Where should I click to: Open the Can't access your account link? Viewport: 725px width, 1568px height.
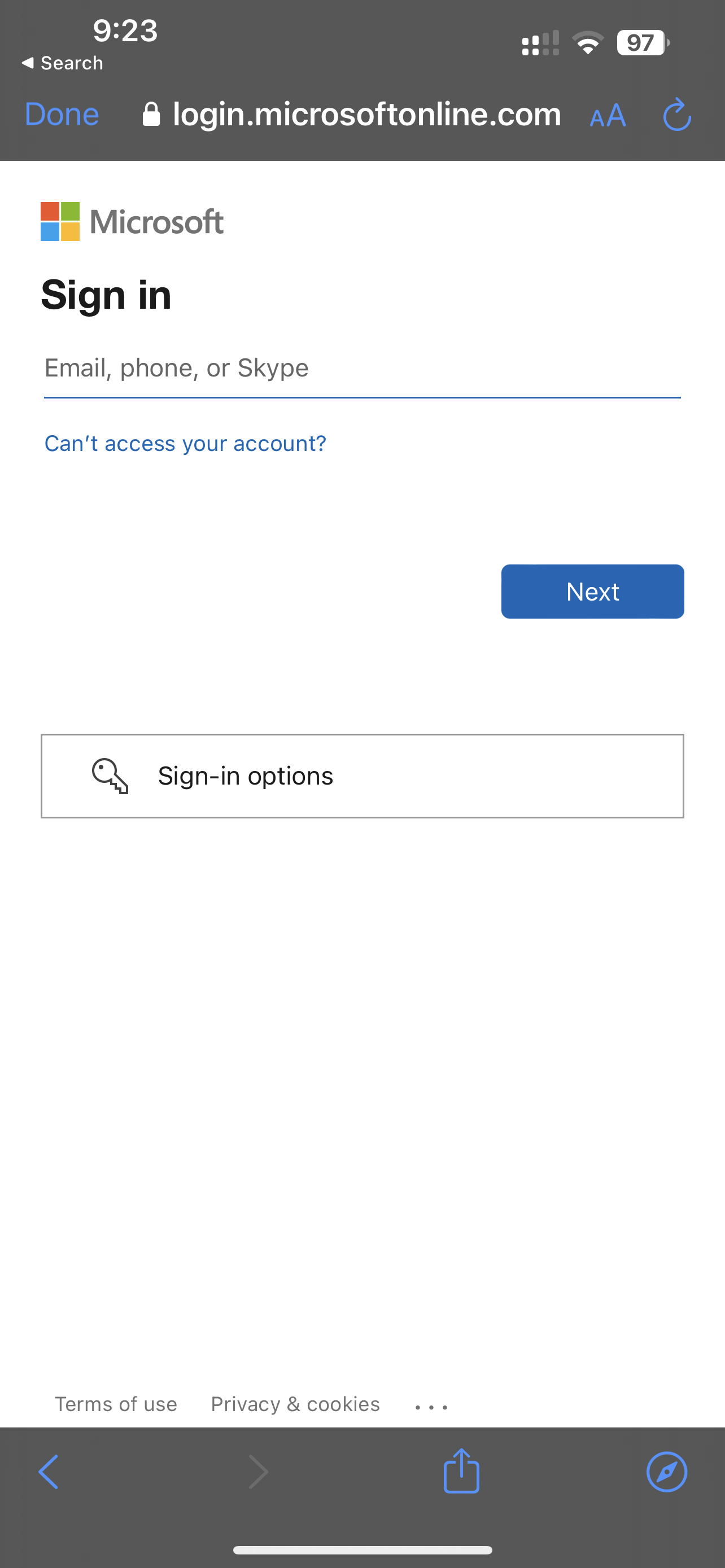pyautogui.click(x=185, y=444)
